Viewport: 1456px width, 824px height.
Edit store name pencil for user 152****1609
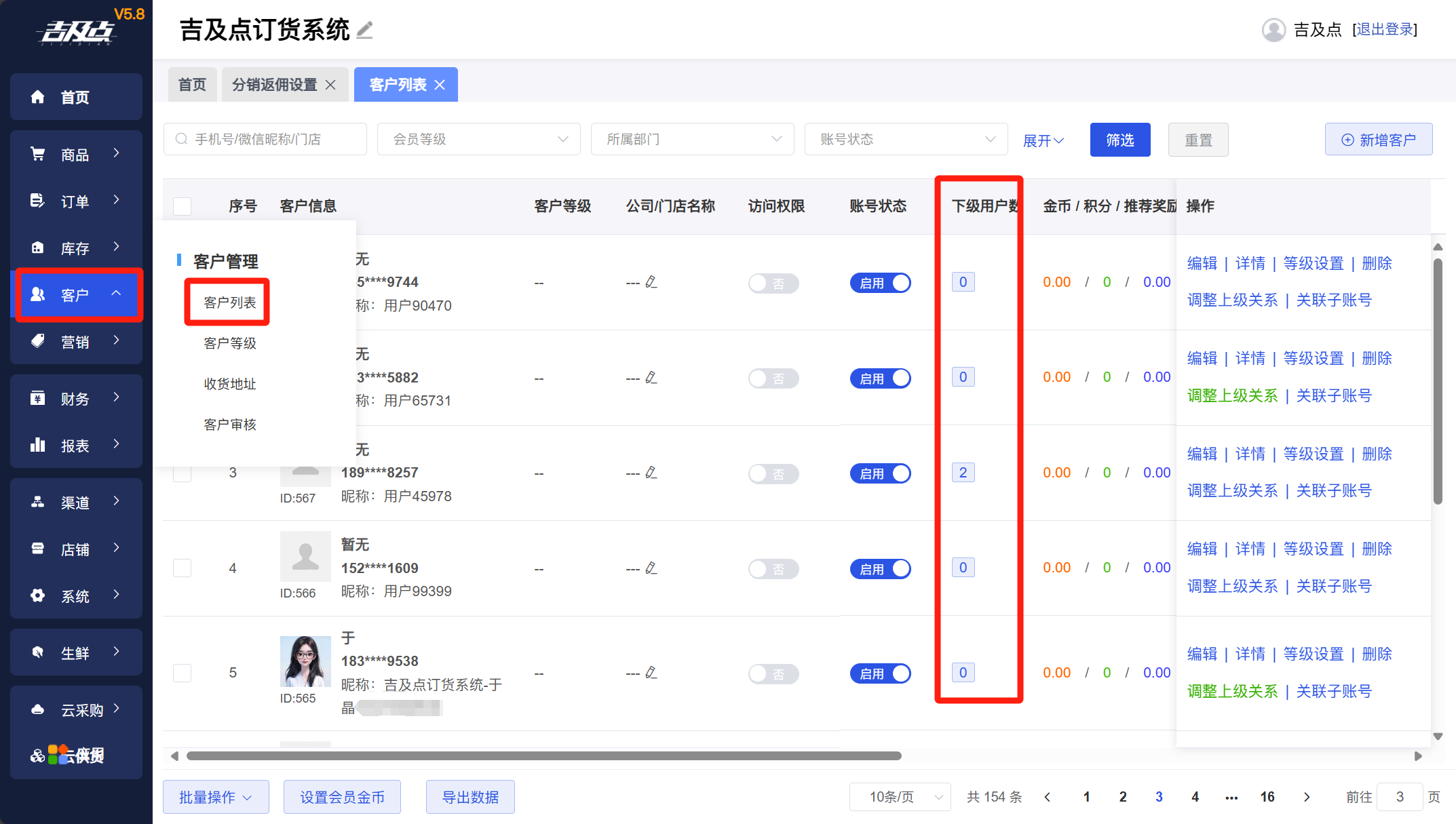coord(651,568)
